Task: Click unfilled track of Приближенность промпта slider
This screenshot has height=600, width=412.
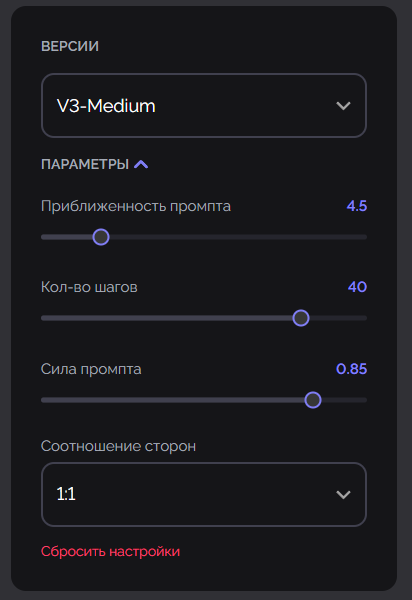Action: tap(238, 237)
